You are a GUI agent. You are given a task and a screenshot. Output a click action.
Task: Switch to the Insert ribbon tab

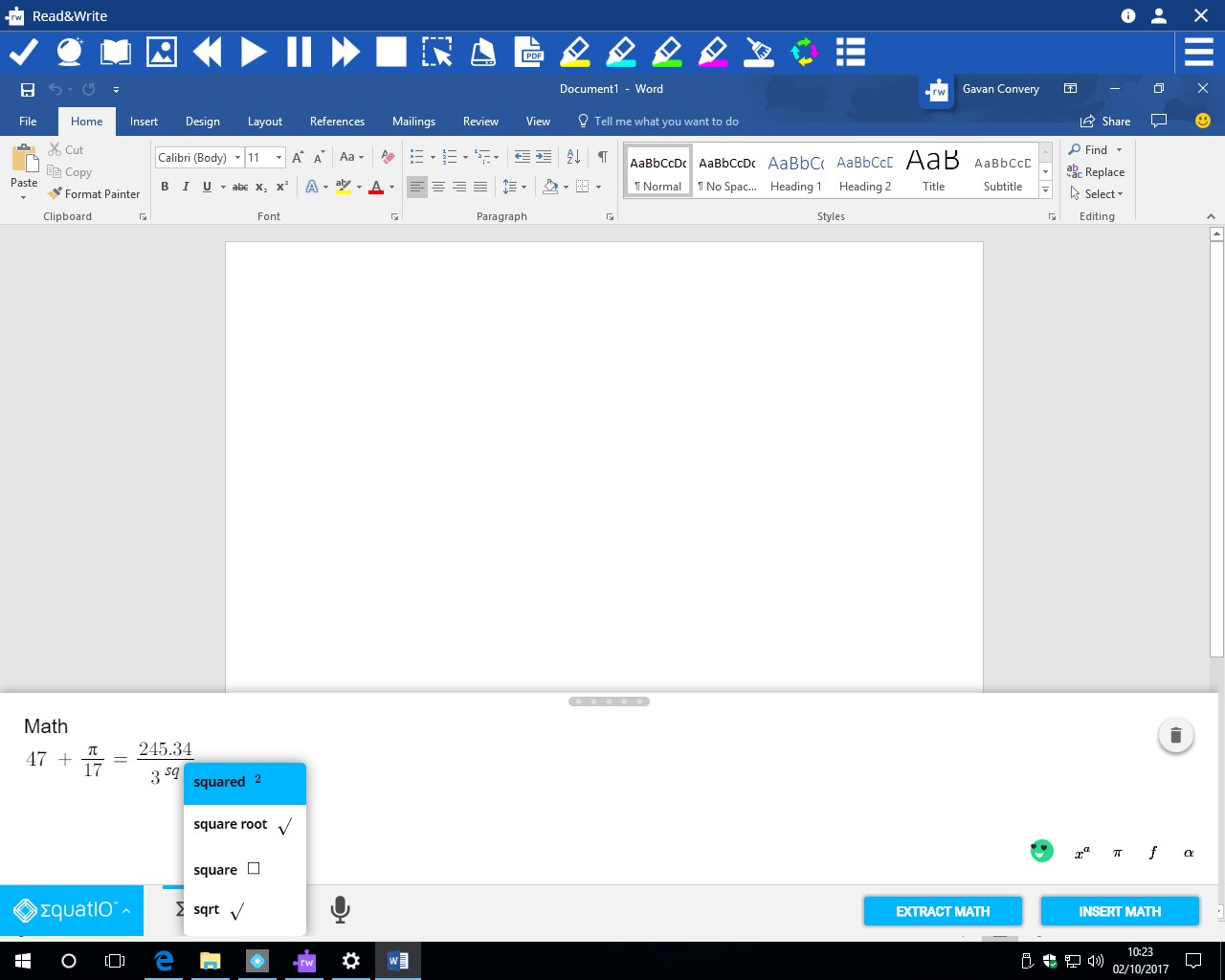click(x=144, y=121)
